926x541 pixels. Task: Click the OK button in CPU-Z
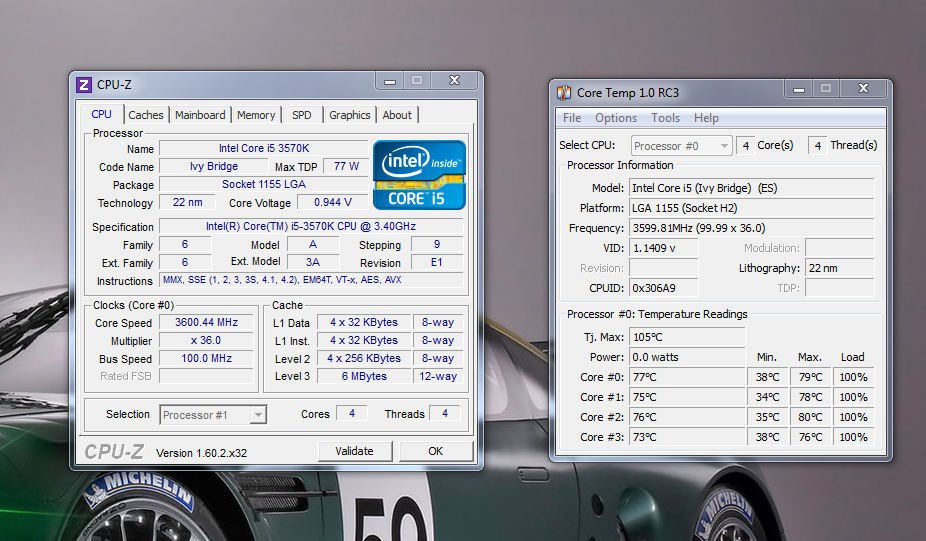435,451
